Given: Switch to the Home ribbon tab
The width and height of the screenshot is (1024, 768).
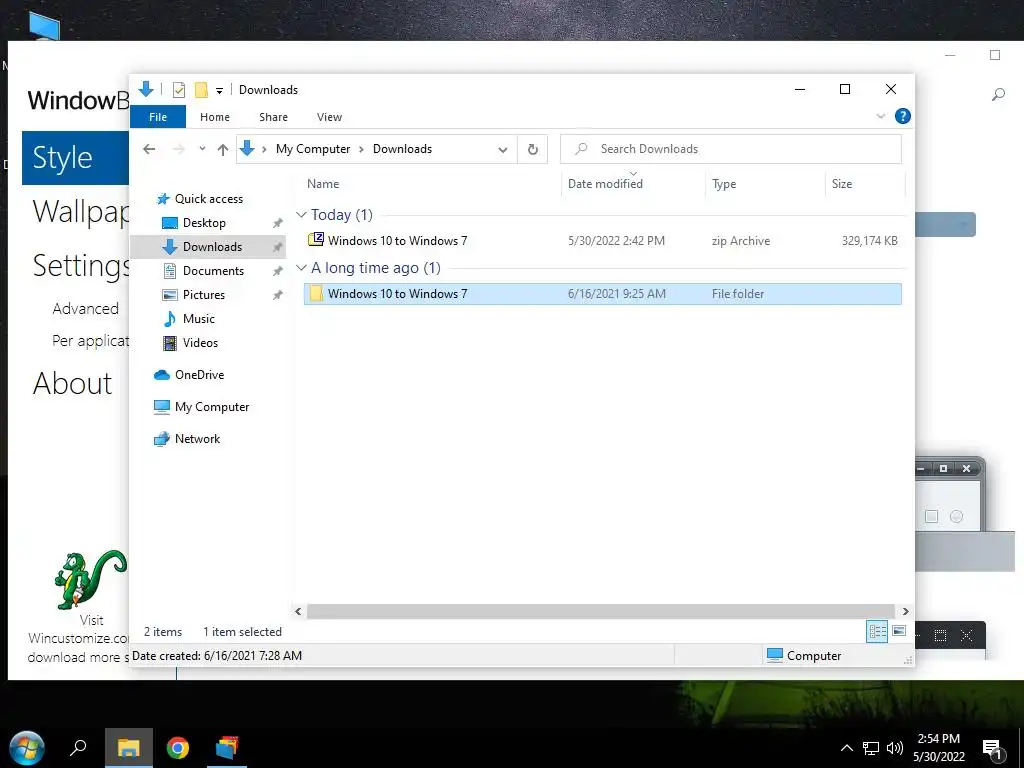Looking at the screenshot, I should [x=215, y=117].
